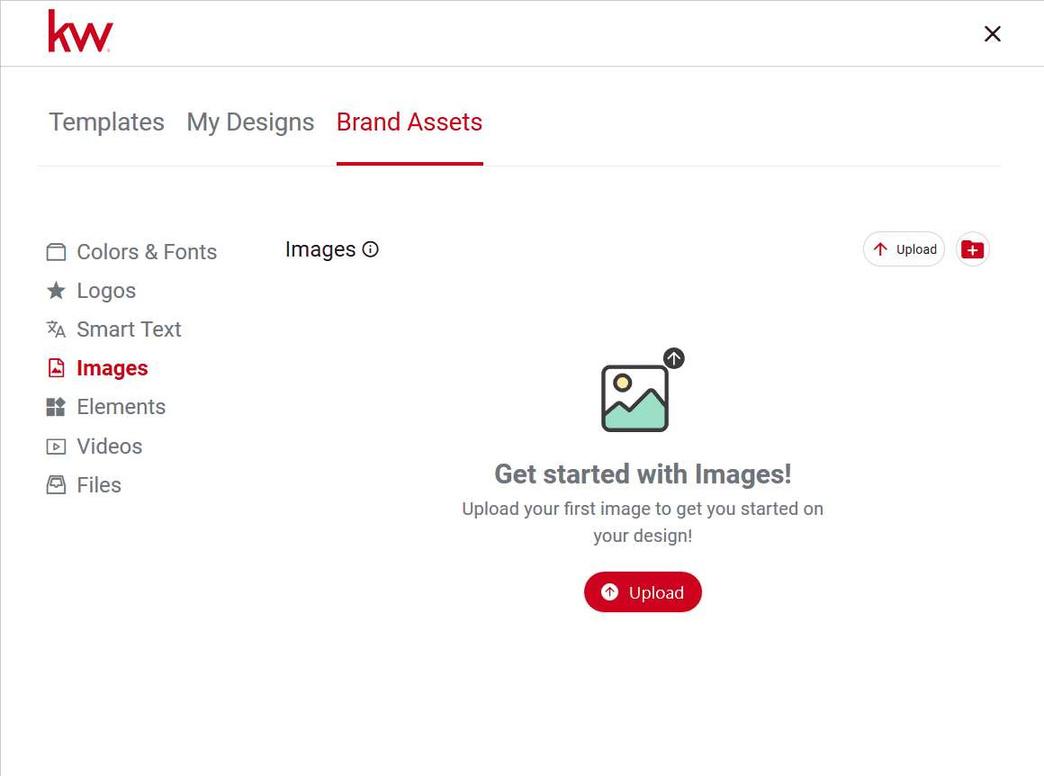This screenshot has height=776, width=1044.
Task: Click the info icon beside Images heading
Action: click(x=370, y=249)
